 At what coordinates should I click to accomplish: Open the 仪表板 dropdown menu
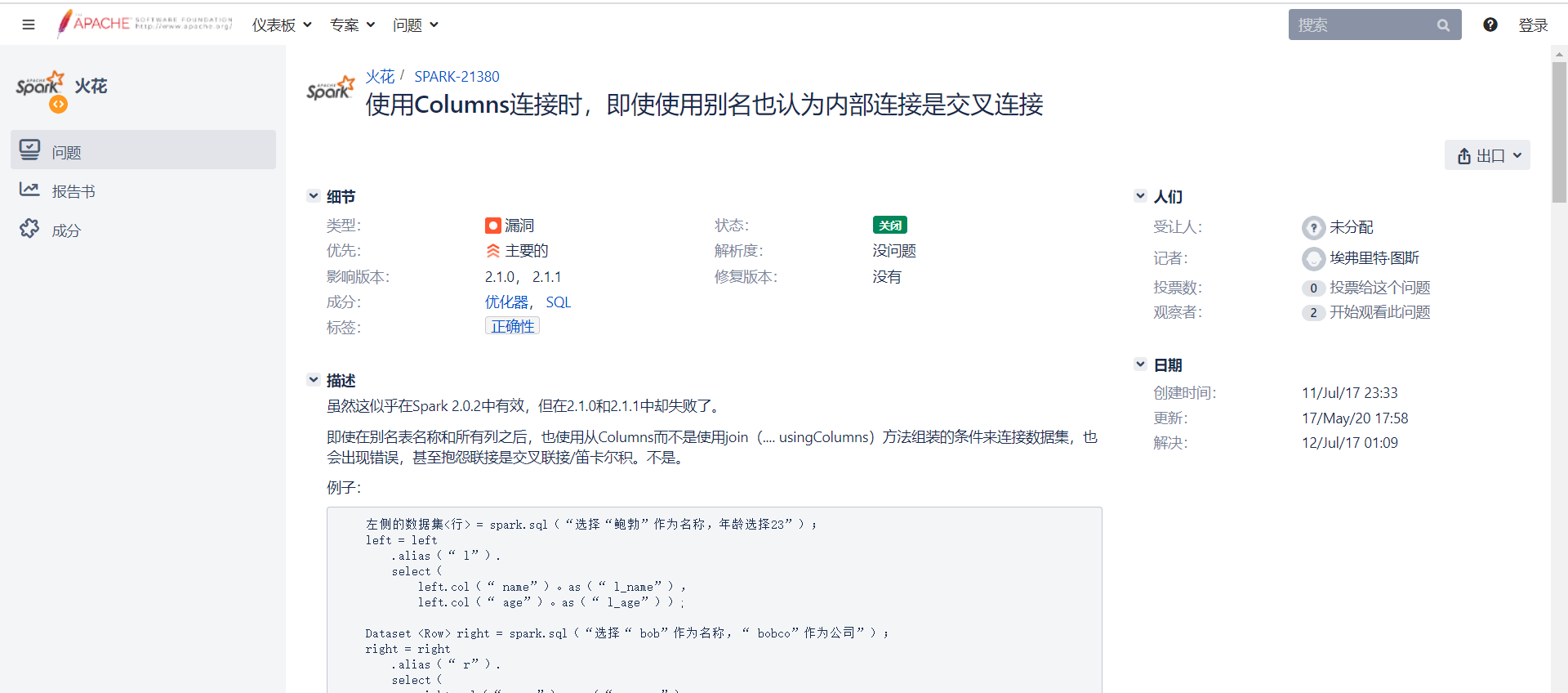pos(282,25)
